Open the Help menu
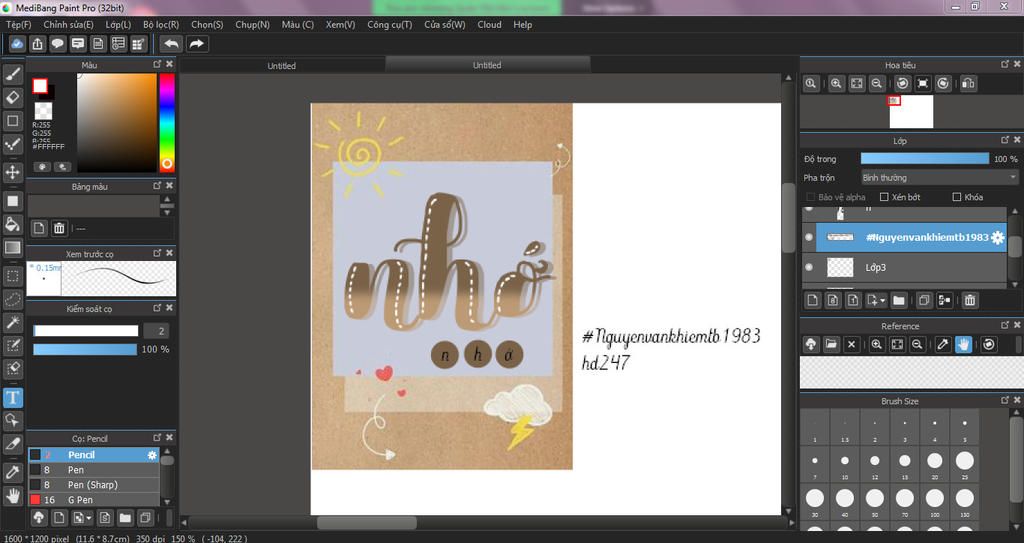 (x=522, y=24)
